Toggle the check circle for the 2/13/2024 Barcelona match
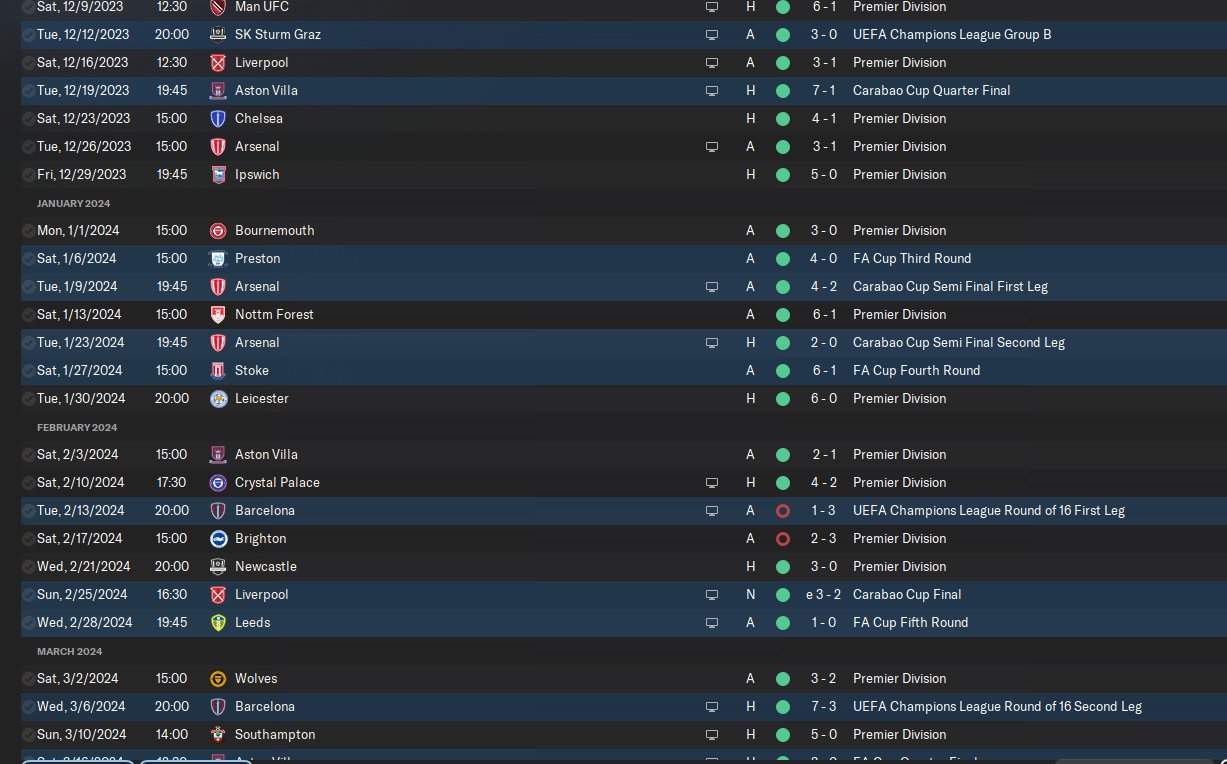Image resolution: width=1227 pixels, height=764 pixels. (28, 510)
